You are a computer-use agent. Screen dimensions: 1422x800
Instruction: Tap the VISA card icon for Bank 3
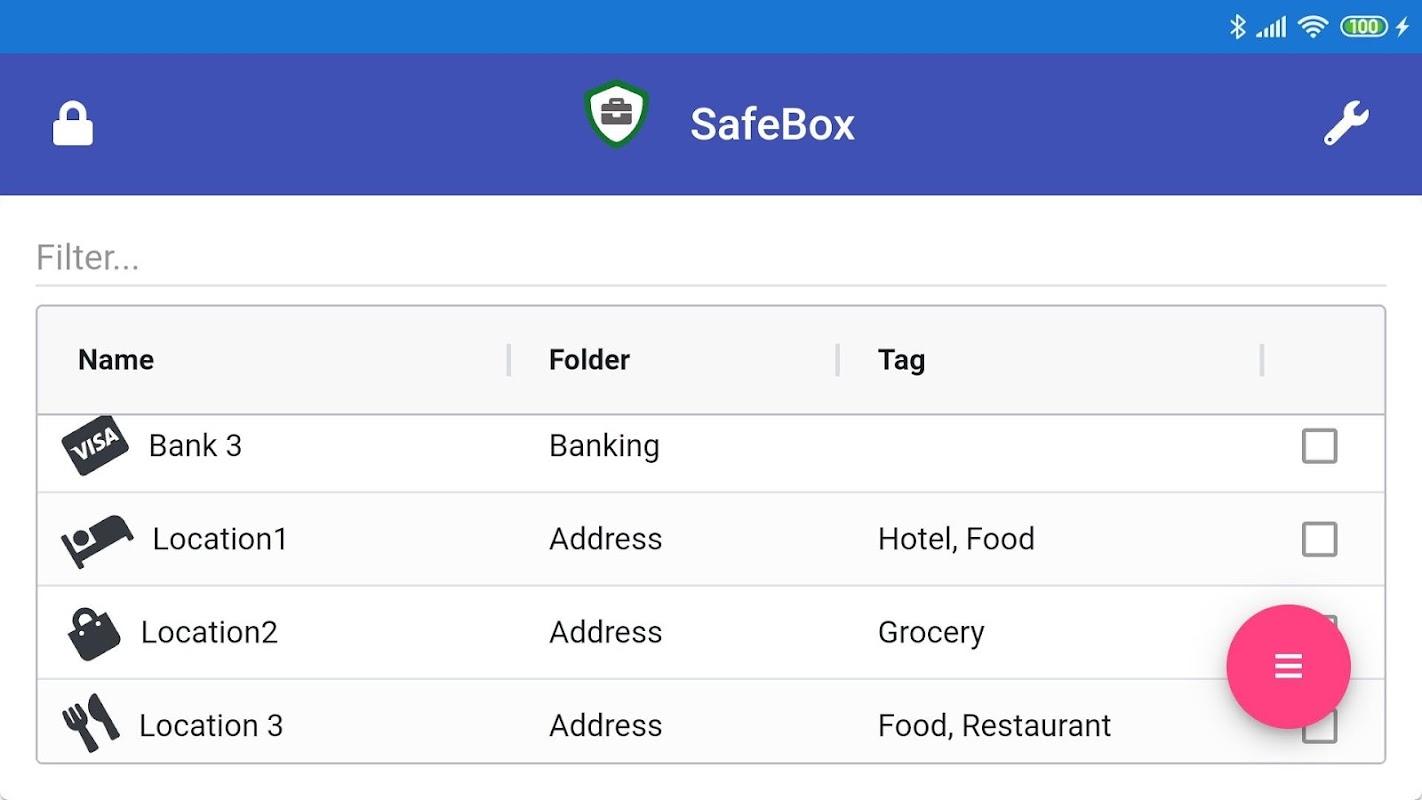95,445
